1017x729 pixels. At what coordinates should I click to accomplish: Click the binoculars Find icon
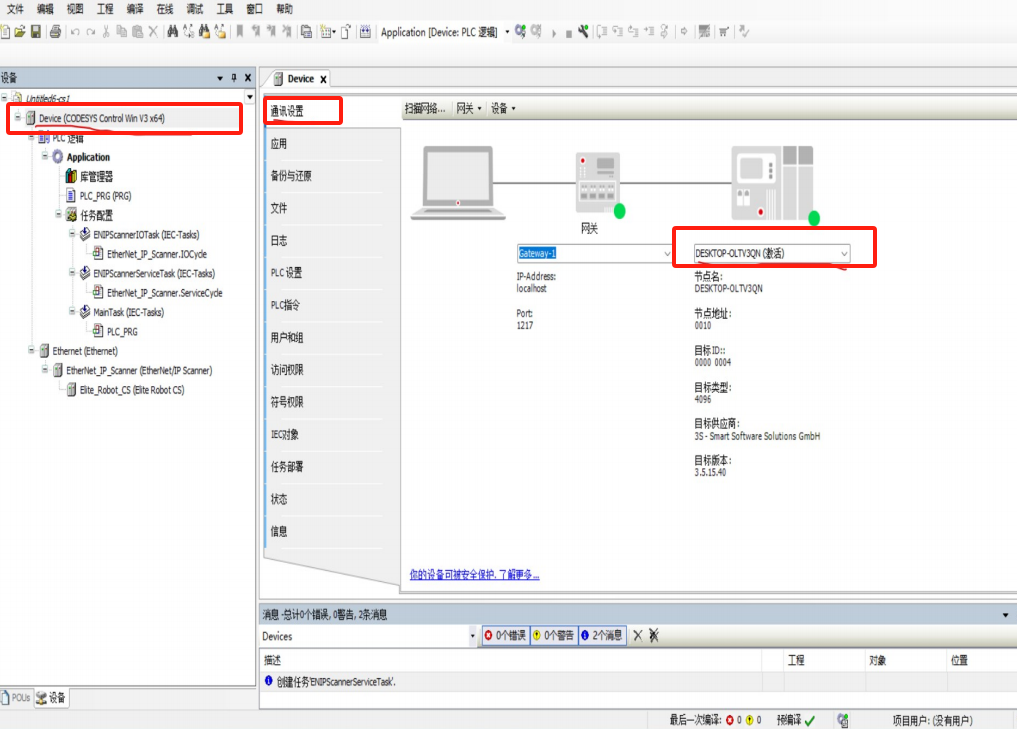click(x=172, y=32)
